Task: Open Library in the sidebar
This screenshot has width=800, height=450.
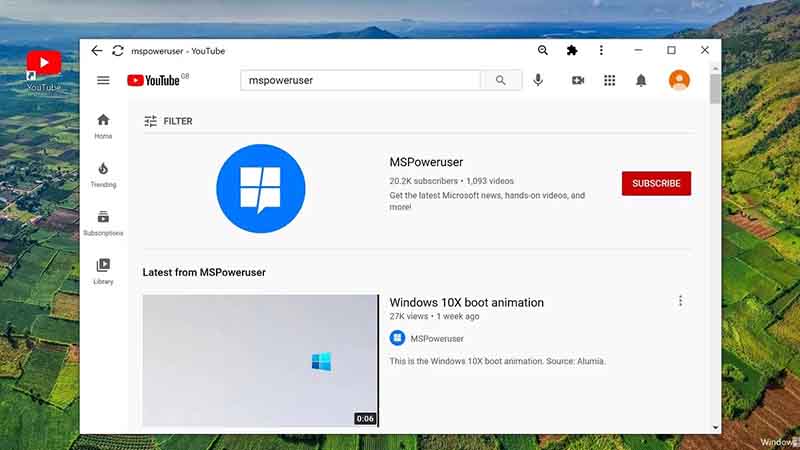Action: pyautogui.click(x=103, y=271)
